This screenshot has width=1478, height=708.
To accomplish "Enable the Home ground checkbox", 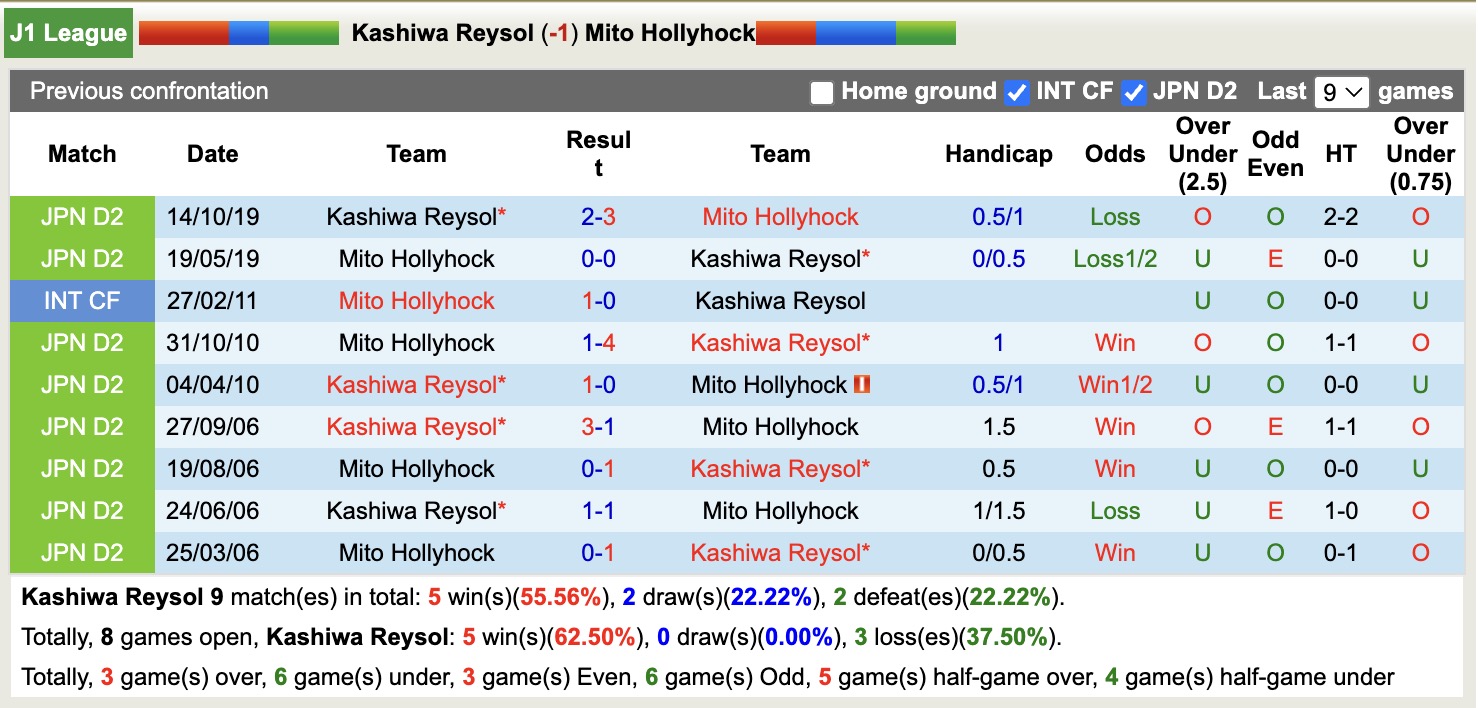I will click(x=822, y=91).
